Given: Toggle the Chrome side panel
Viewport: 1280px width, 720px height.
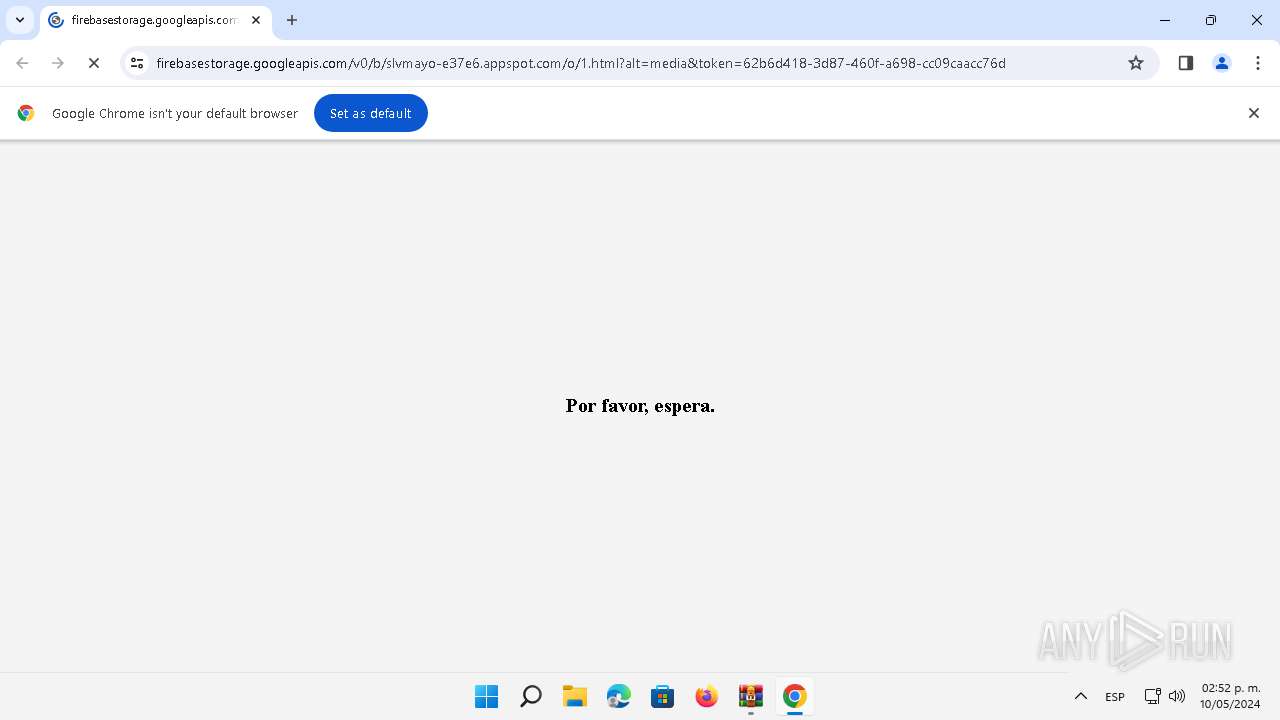Looking at the screenshot, I should pos(1186,63).
